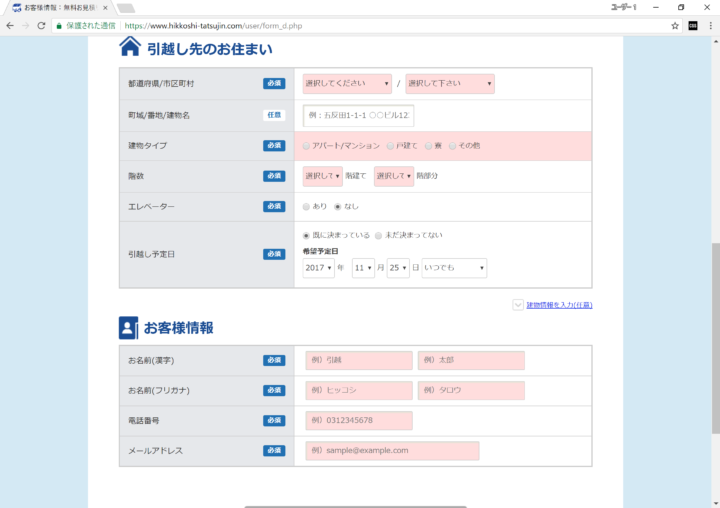Open a new tab with the blank tab button
This screenshot has height=508, width=720.
point(126,8)
